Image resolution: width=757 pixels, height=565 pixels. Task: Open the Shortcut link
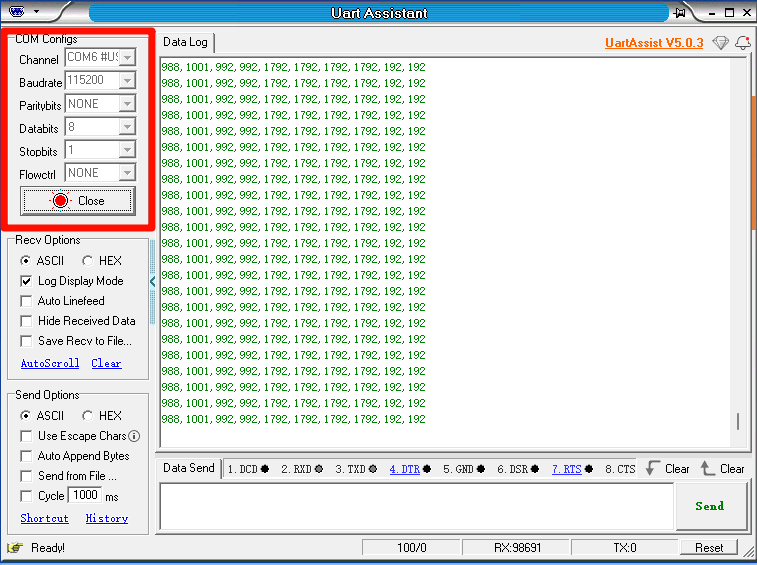click(44, 518)
